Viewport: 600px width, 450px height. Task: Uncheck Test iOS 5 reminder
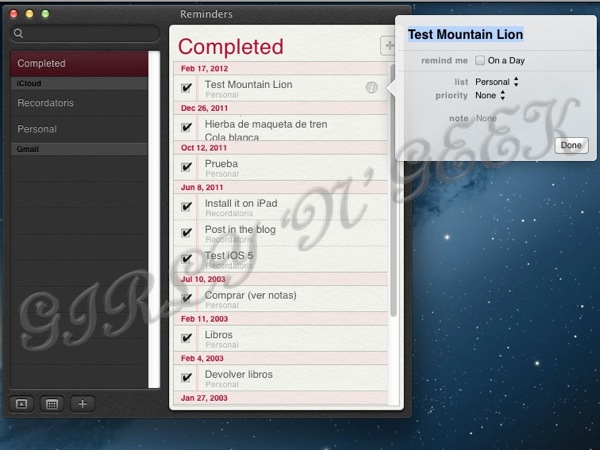coord(186,259)
